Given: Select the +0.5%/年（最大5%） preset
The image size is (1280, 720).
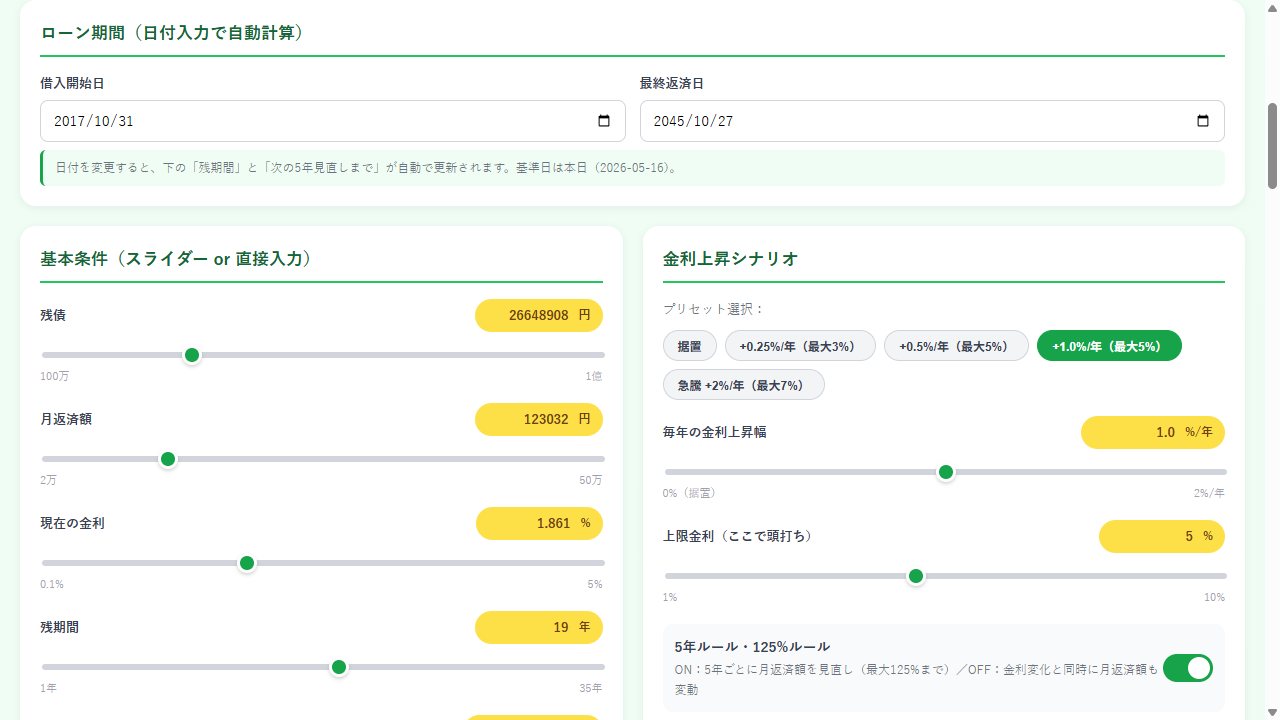Looking at the screenshot, I should [956, 346].
